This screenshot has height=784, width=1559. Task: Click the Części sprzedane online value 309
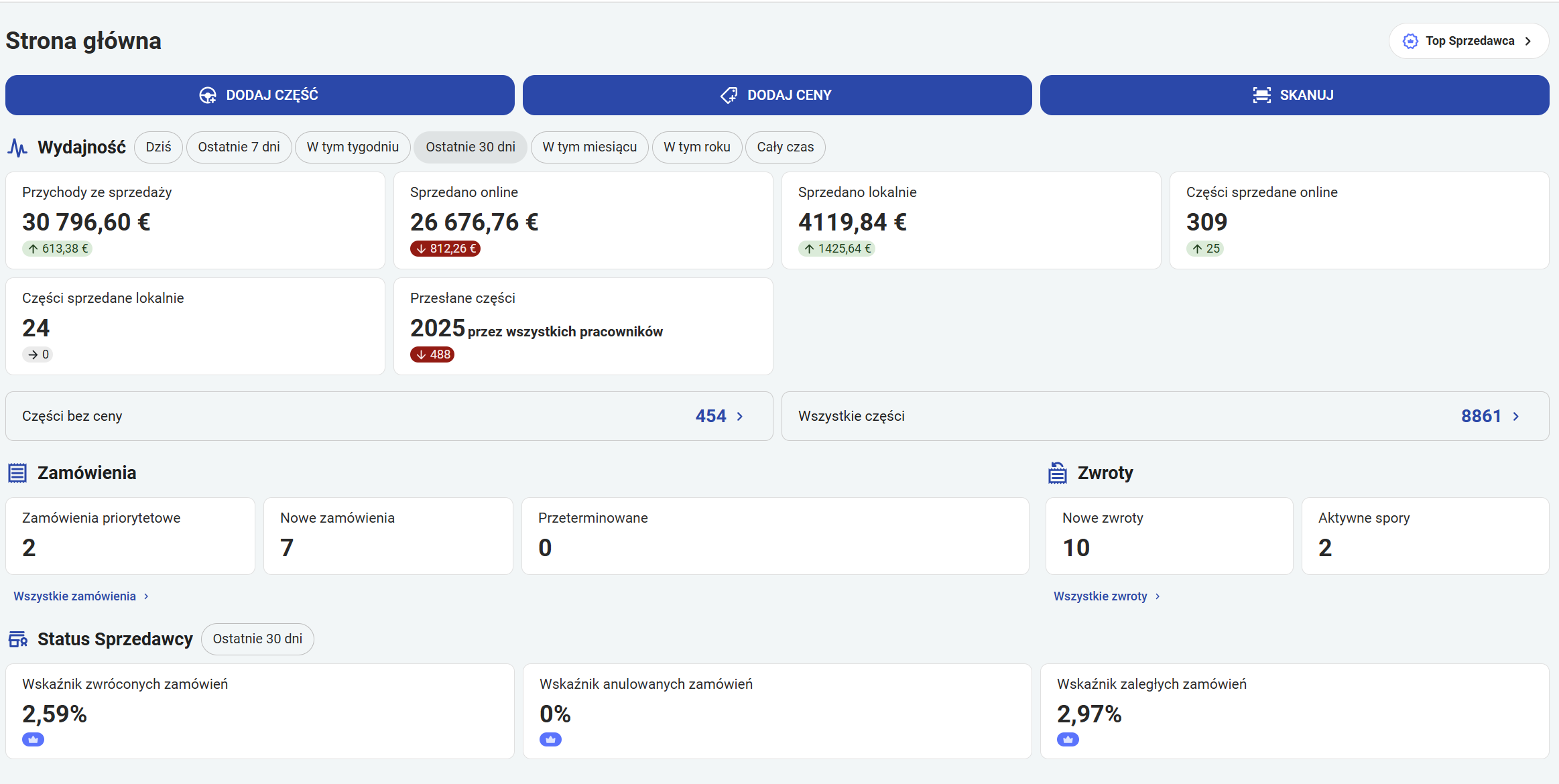[1207, 222]
